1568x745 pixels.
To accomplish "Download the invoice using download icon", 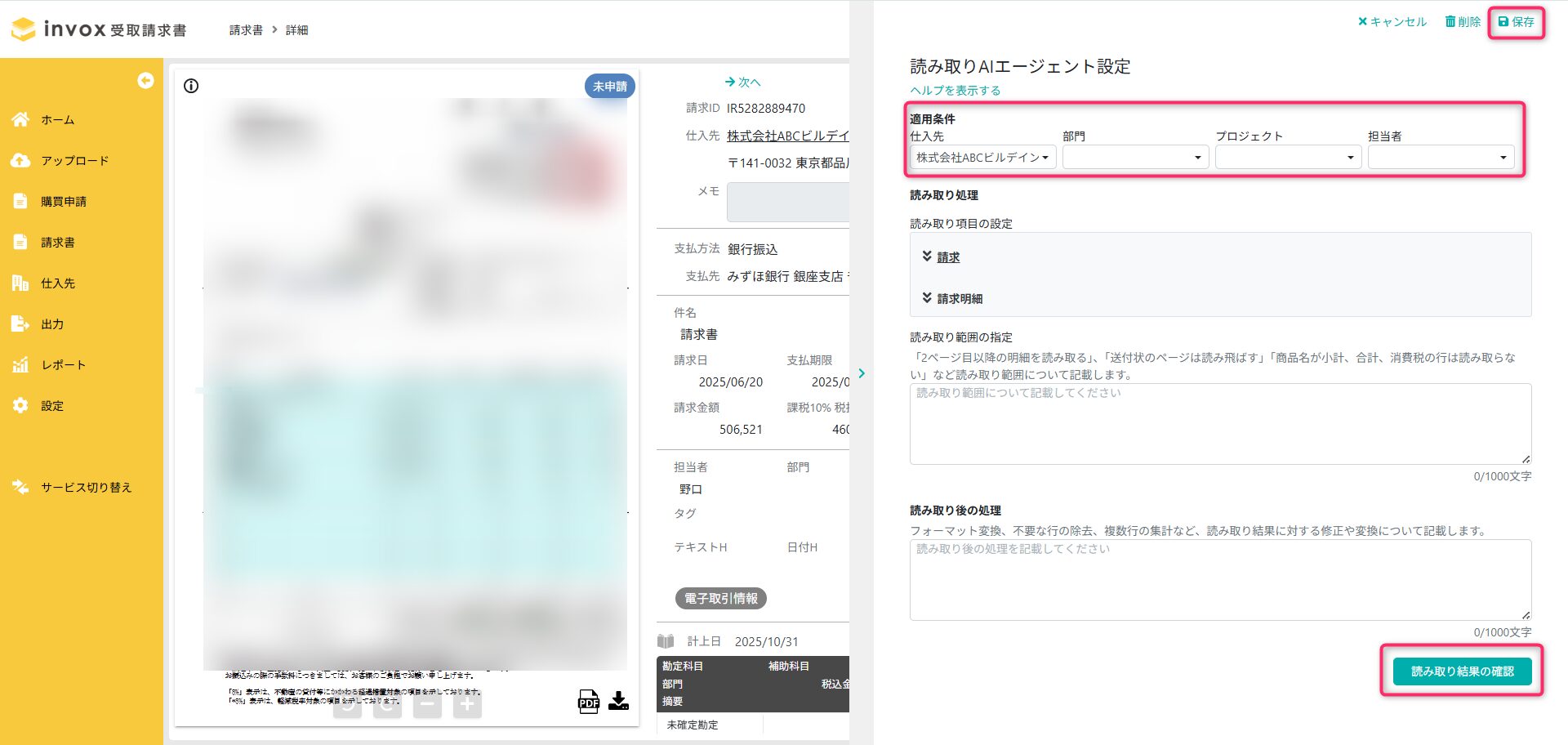I will click(x=619, y=701).
